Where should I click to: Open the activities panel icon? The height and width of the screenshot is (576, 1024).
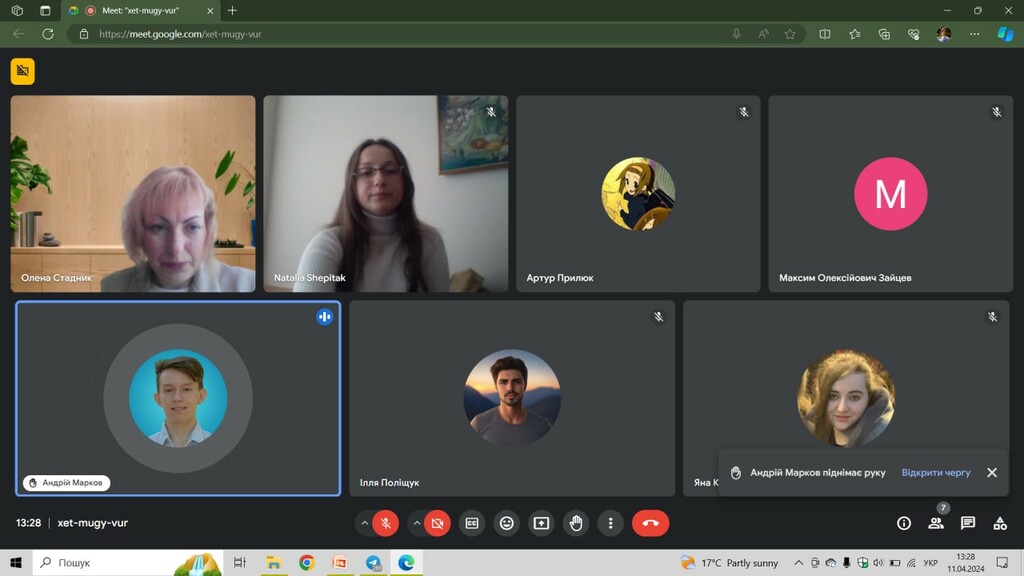point(1000,523)
